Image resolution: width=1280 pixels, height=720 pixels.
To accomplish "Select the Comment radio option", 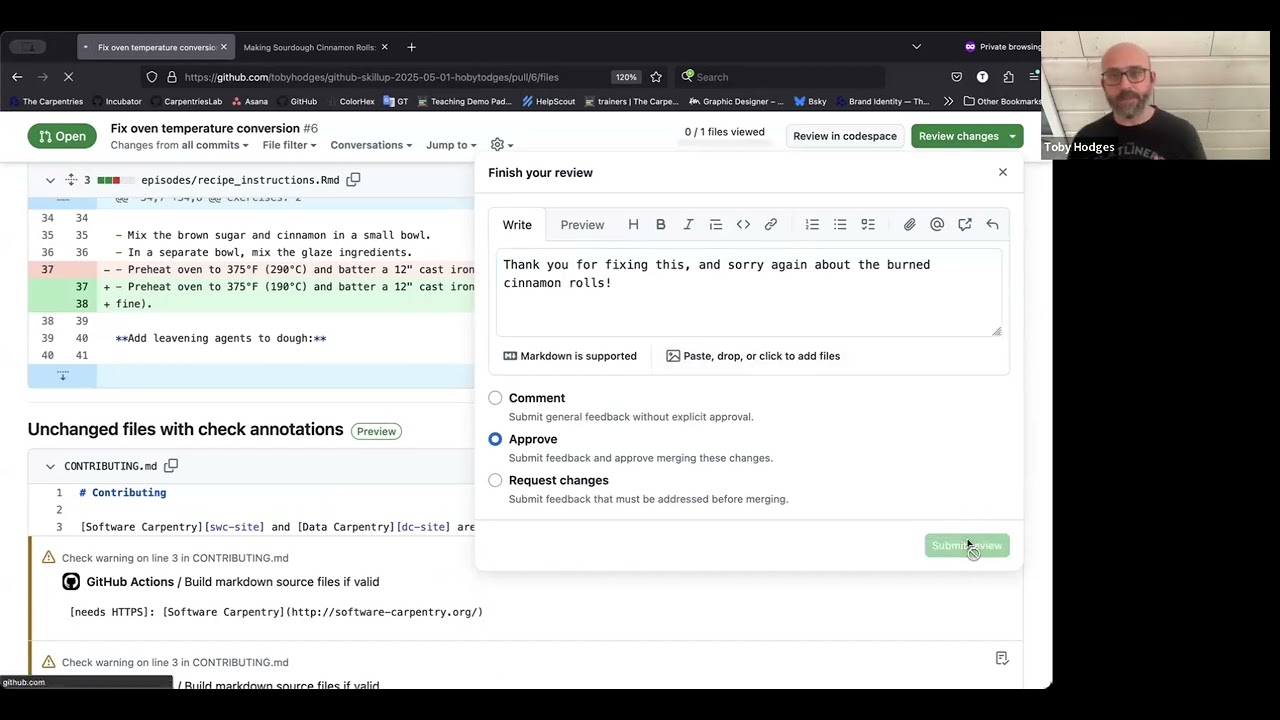I will tap(495, 398).
